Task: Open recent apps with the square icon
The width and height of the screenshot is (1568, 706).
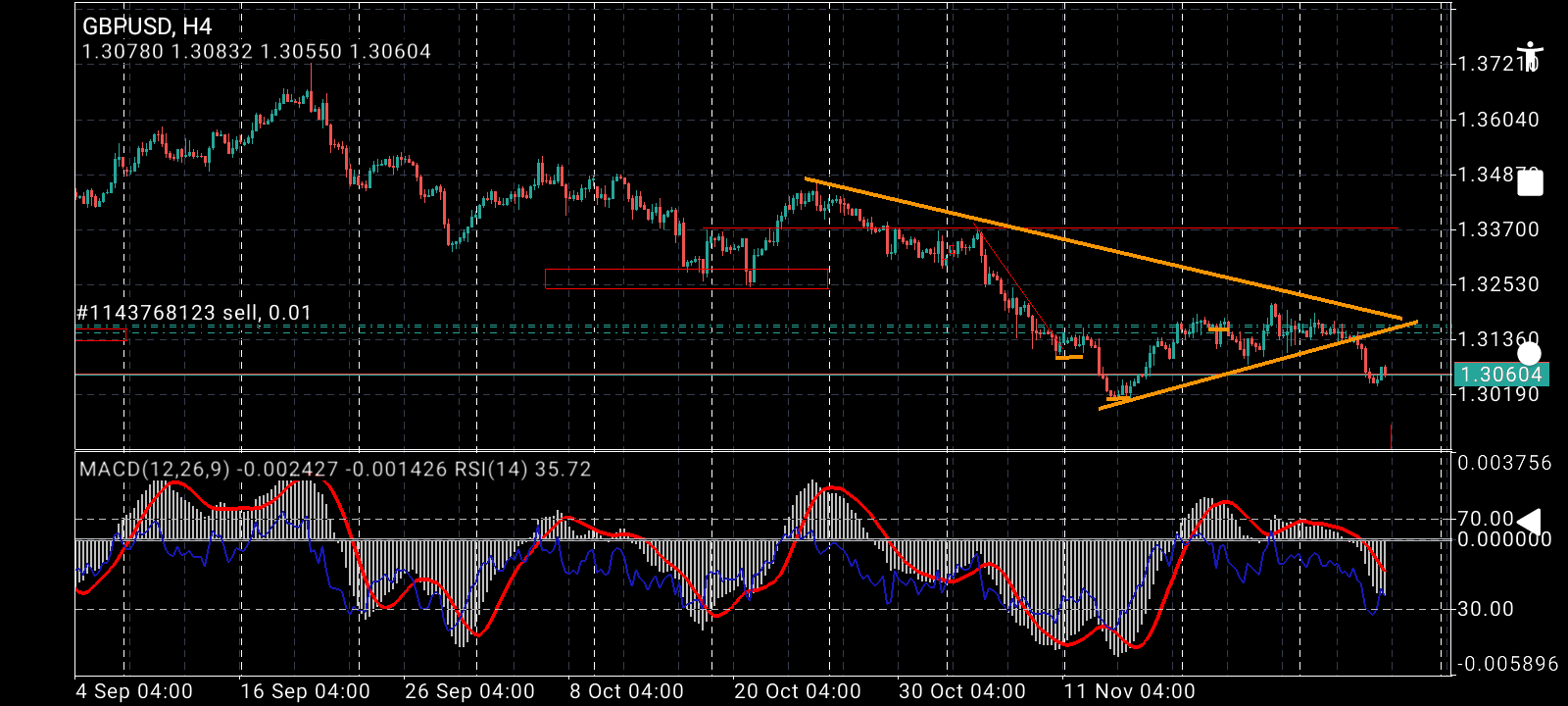Action: [x=1530, y=183]
